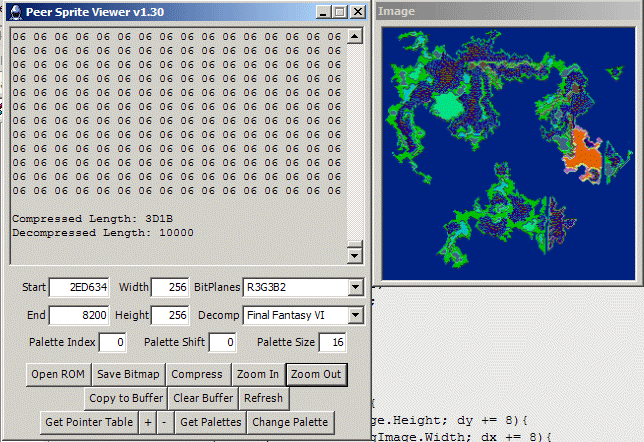644x442 pixels.
Task: Click the Peer Sprite Viewer title bar icon
Action: (x=16, y=12)
